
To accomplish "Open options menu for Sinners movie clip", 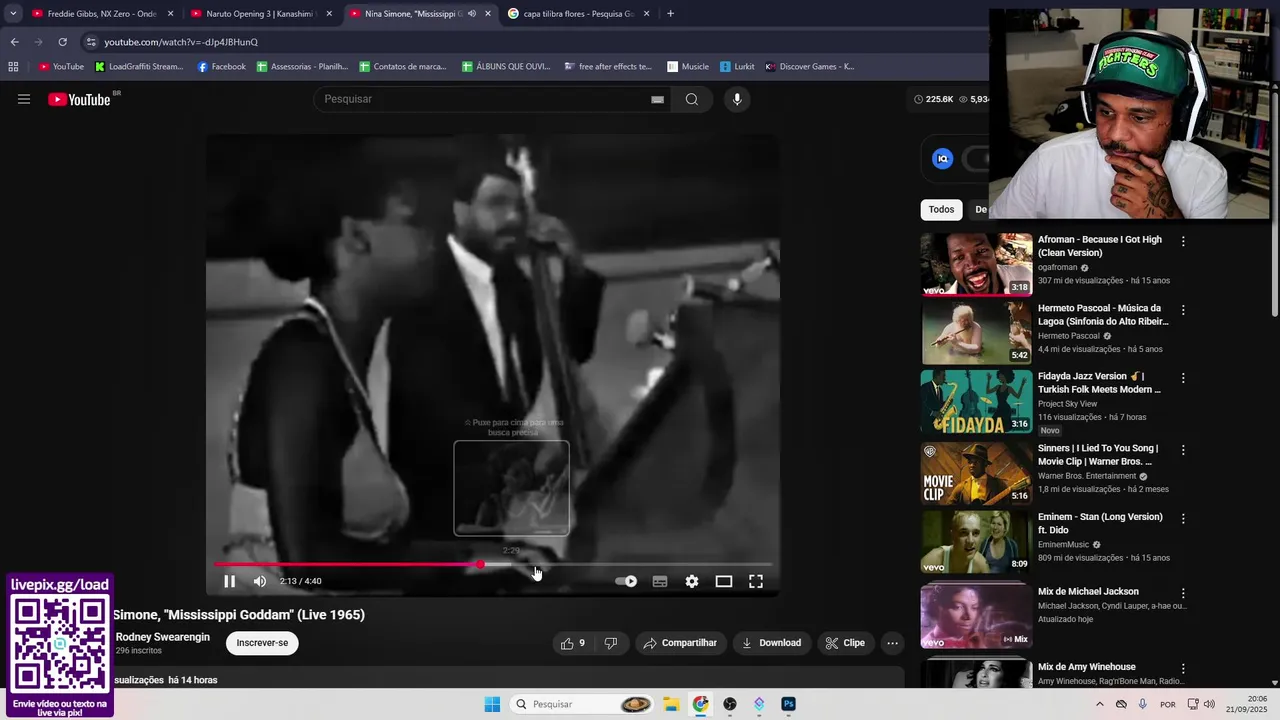I will (x=1183, y=450).
